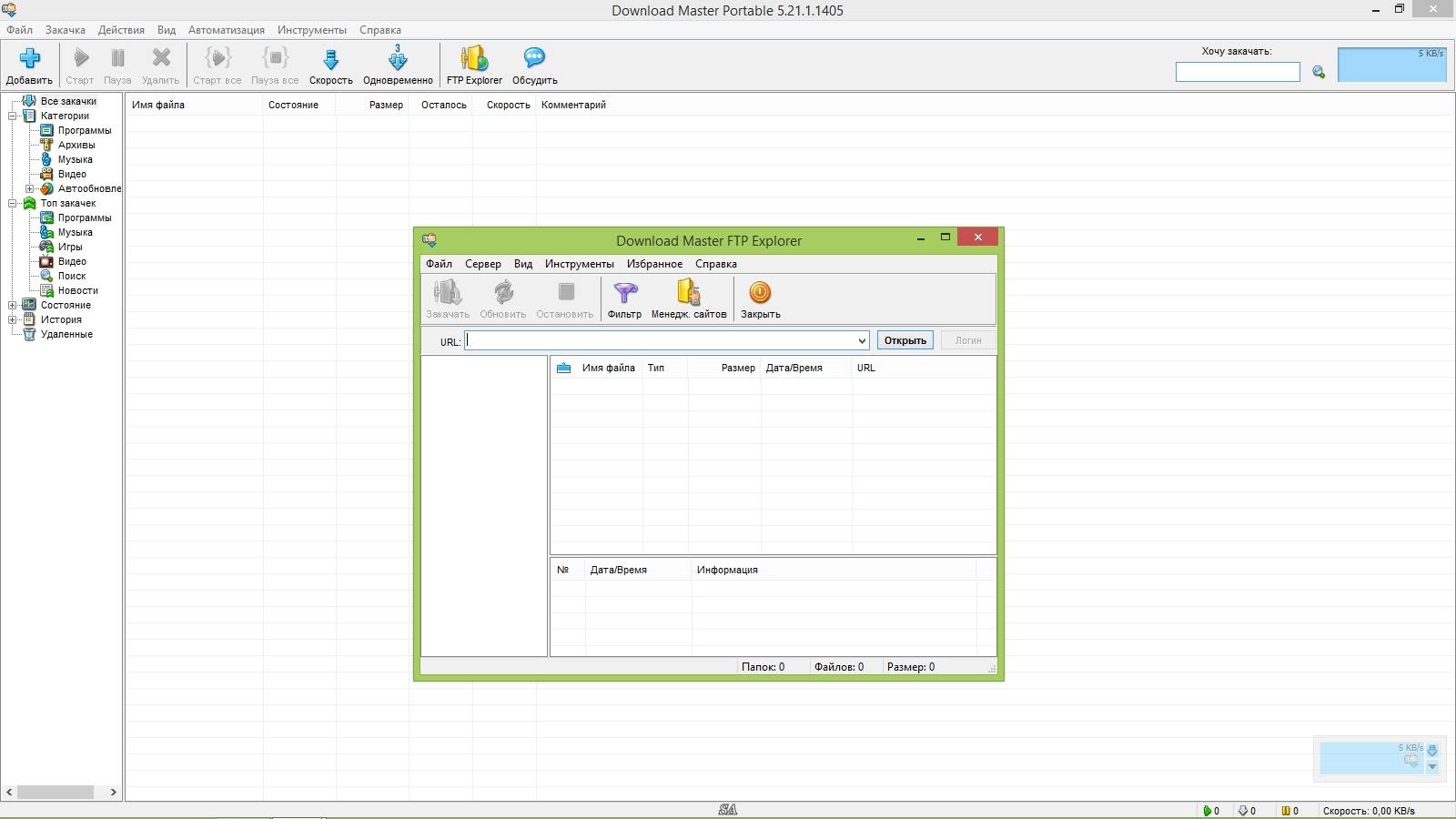Select Архивы category

click(76, 145)
